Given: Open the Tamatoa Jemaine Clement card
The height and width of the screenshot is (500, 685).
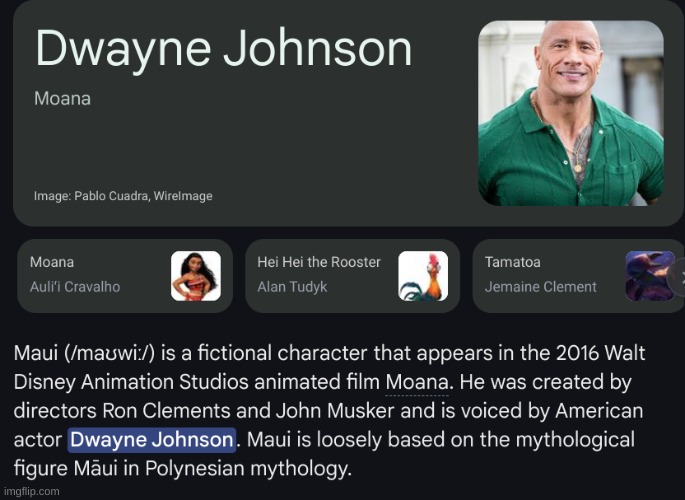Looking at the screenshot, I should (x=578, y=276).
